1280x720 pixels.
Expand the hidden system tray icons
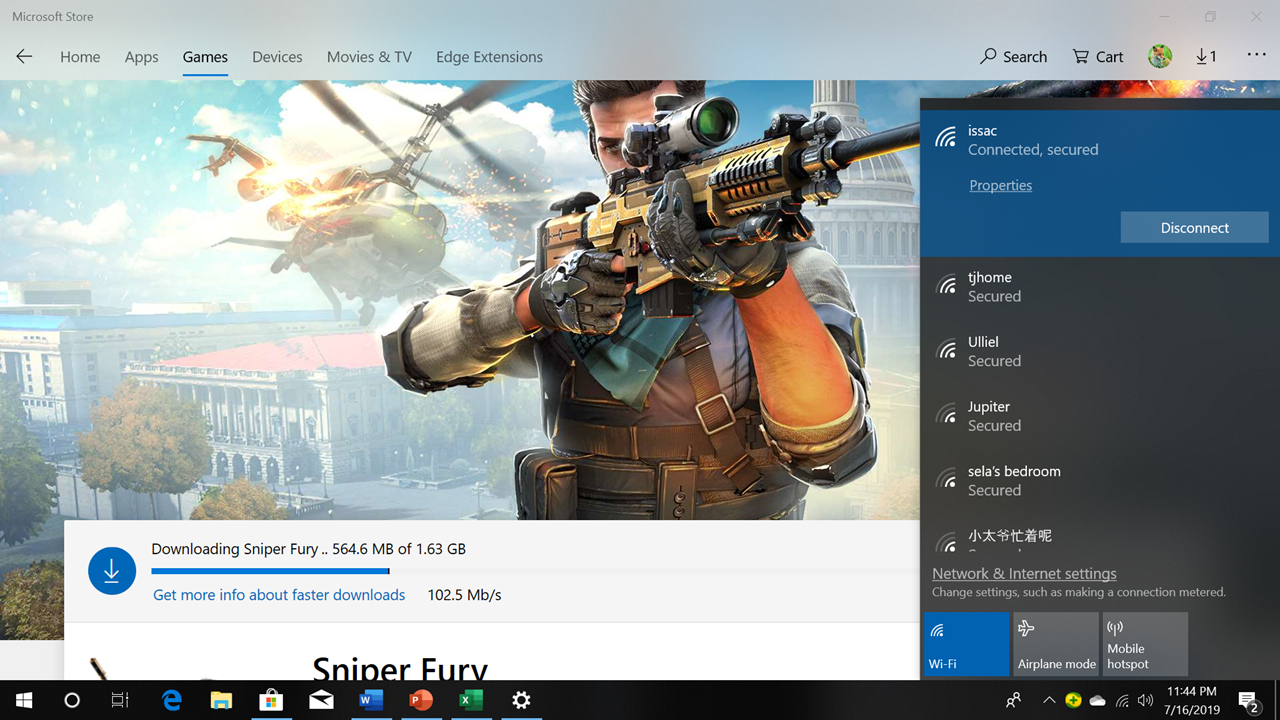pyautogui.click(x=1048, y=700)
